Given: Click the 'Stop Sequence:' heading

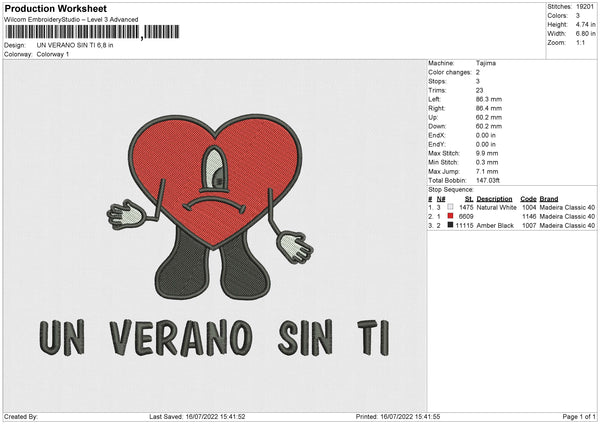Looking at the screenshot, I should [451, 190].
